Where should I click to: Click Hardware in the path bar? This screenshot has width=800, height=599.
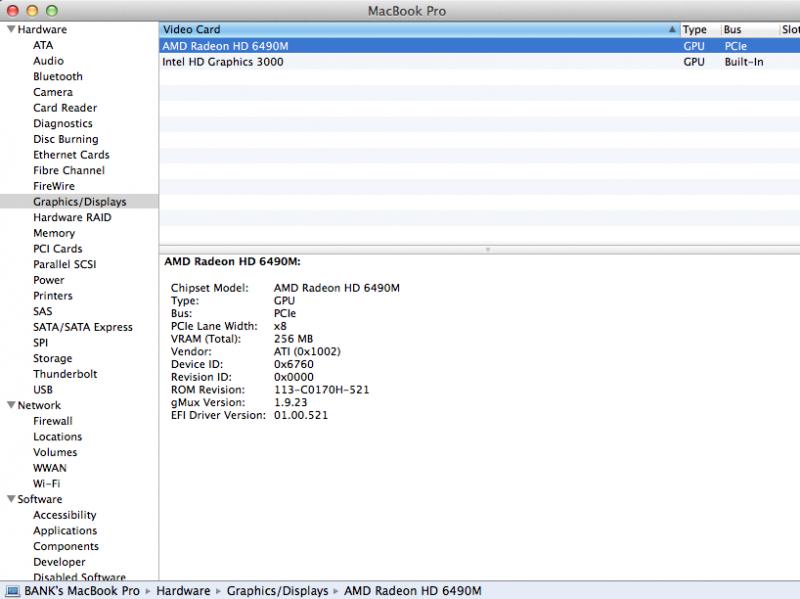(x=183, y=591)
